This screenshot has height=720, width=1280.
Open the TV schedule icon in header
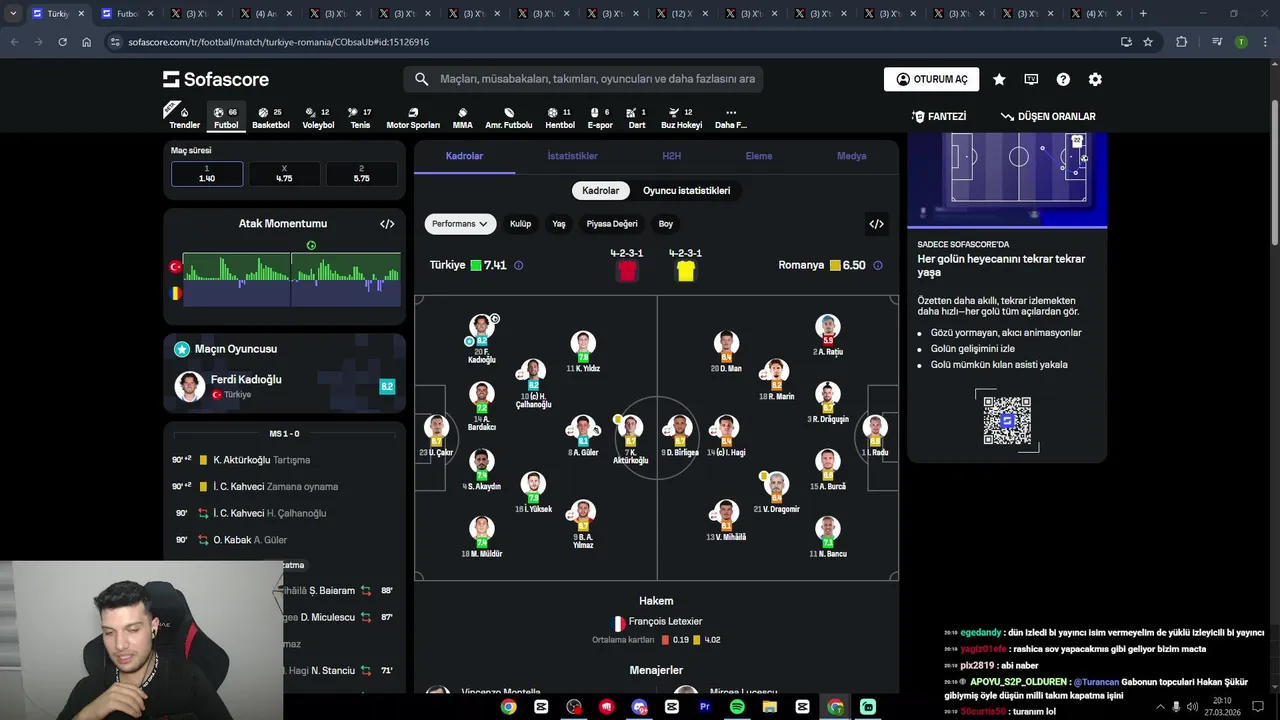point(1031,79)
